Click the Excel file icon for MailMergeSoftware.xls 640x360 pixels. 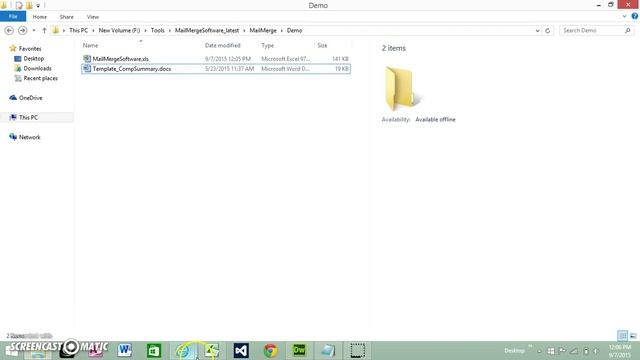(87, 59)
